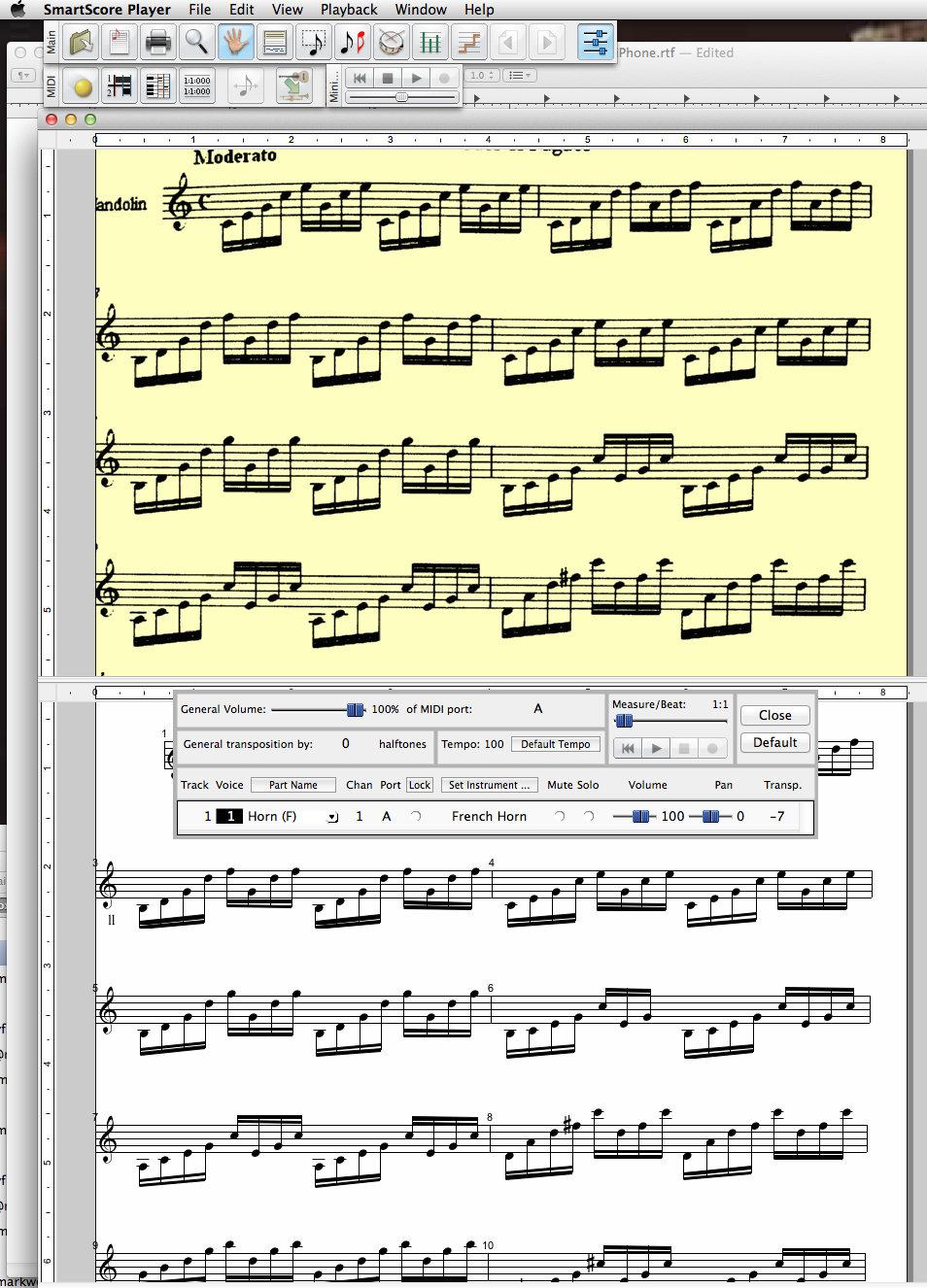Select the hand pan tool
Screen dimensions: 927x1288
235,42
